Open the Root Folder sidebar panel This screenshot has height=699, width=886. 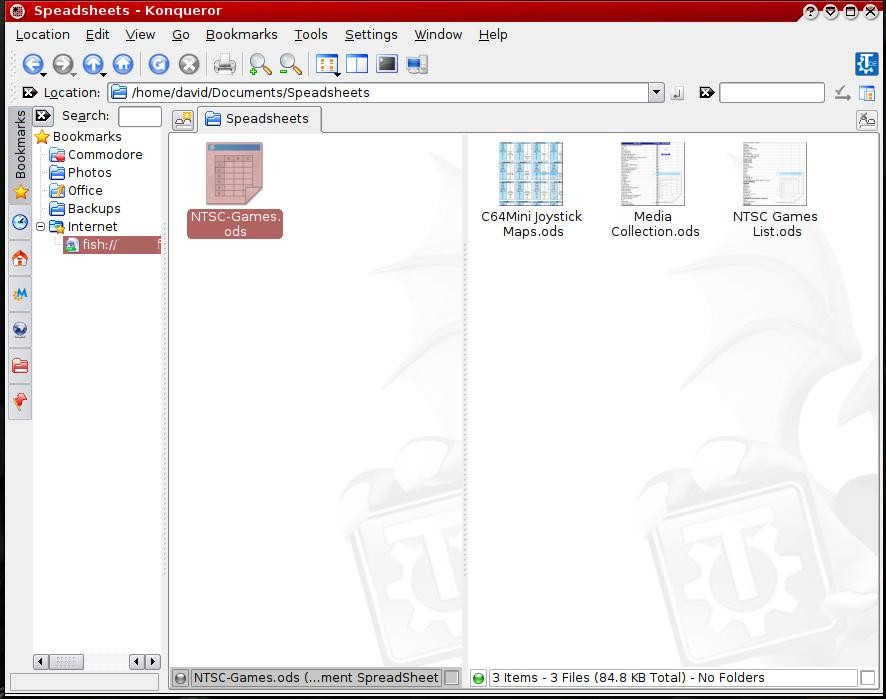click(x=20, y=366)
